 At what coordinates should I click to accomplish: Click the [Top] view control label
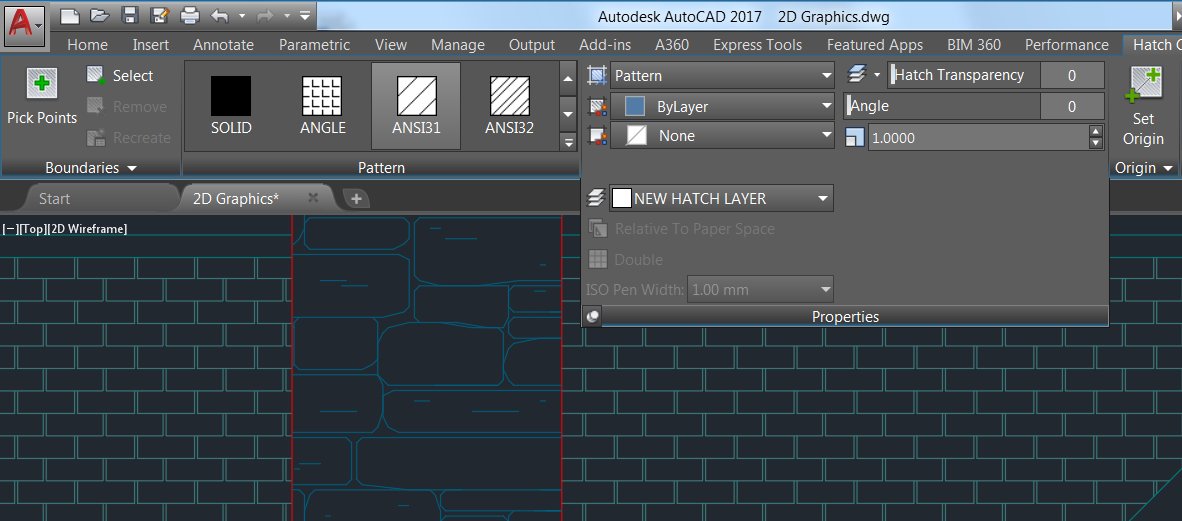point(31,228)
